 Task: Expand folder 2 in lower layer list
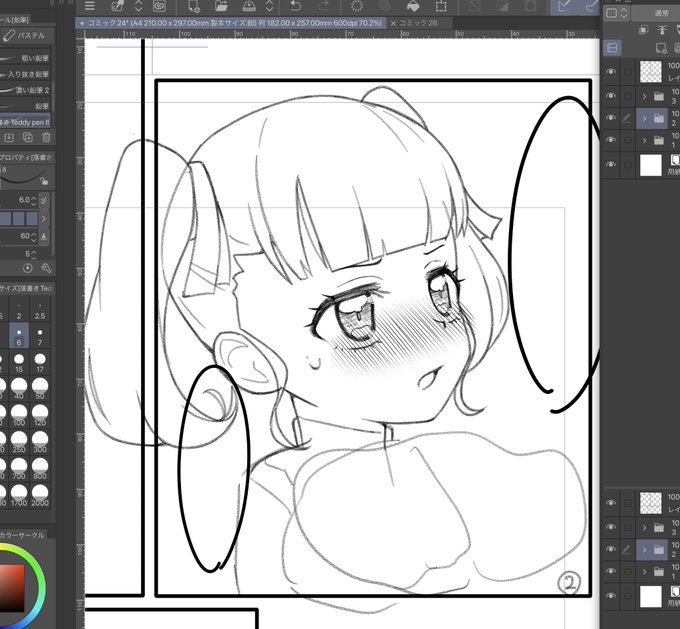pos(644,550)
